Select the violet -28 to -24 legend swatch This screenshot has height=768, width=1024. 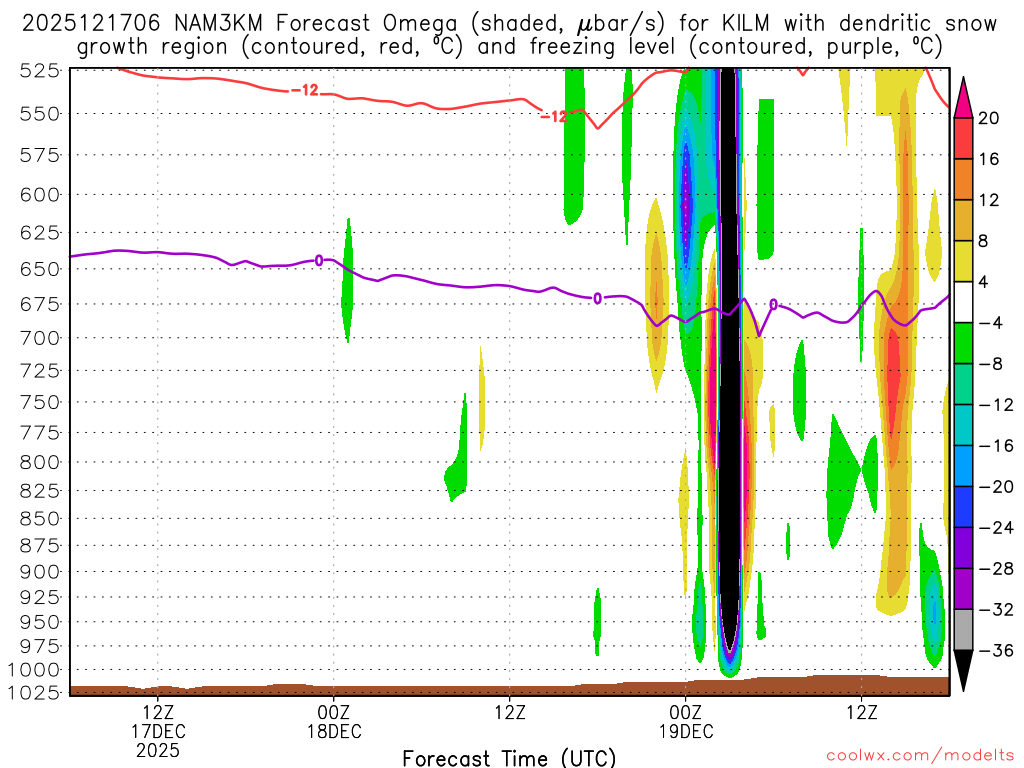tap(963, 549)
